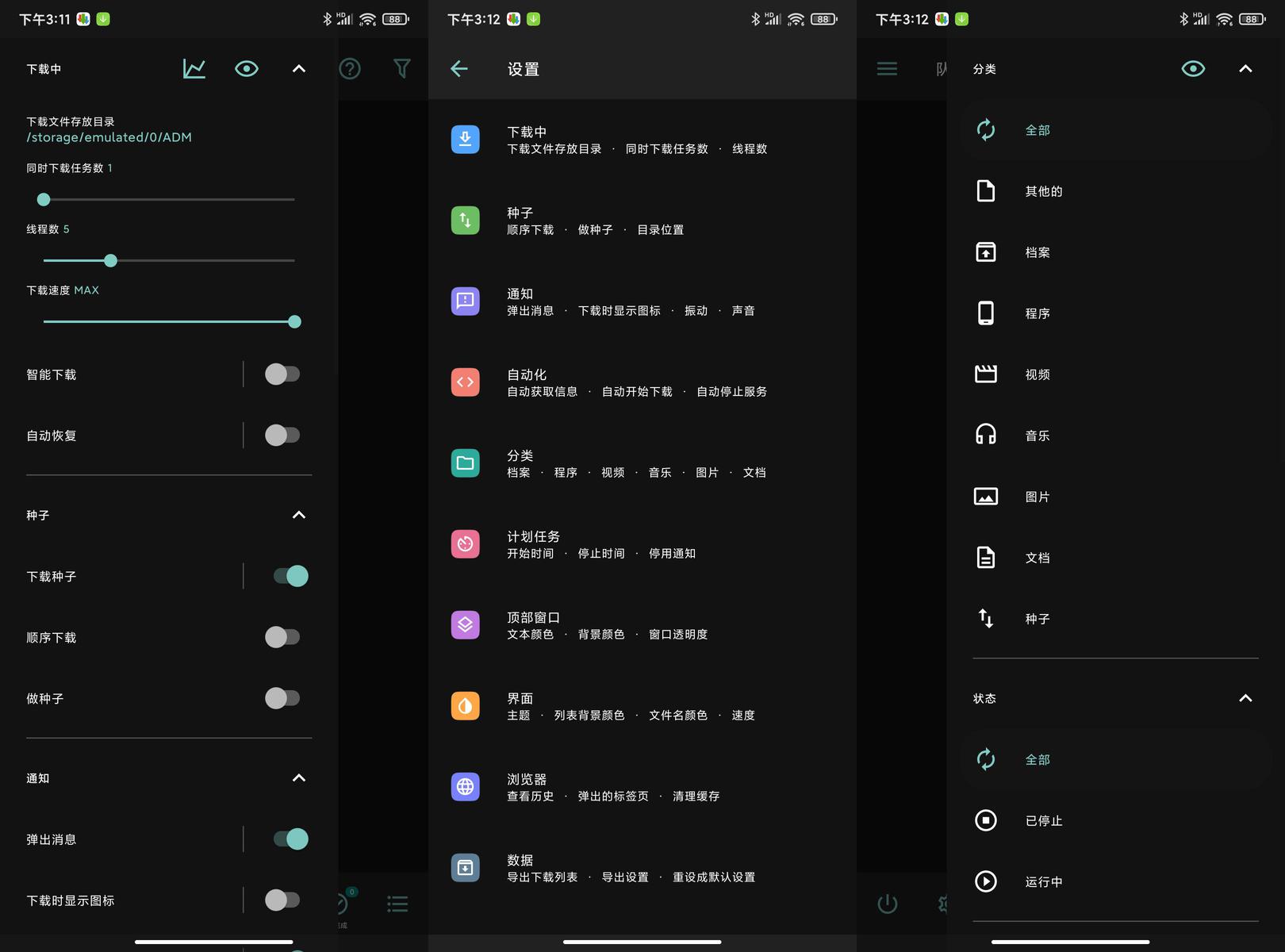Enable the 智能下载 smart download switch

[x=282, y=374]
